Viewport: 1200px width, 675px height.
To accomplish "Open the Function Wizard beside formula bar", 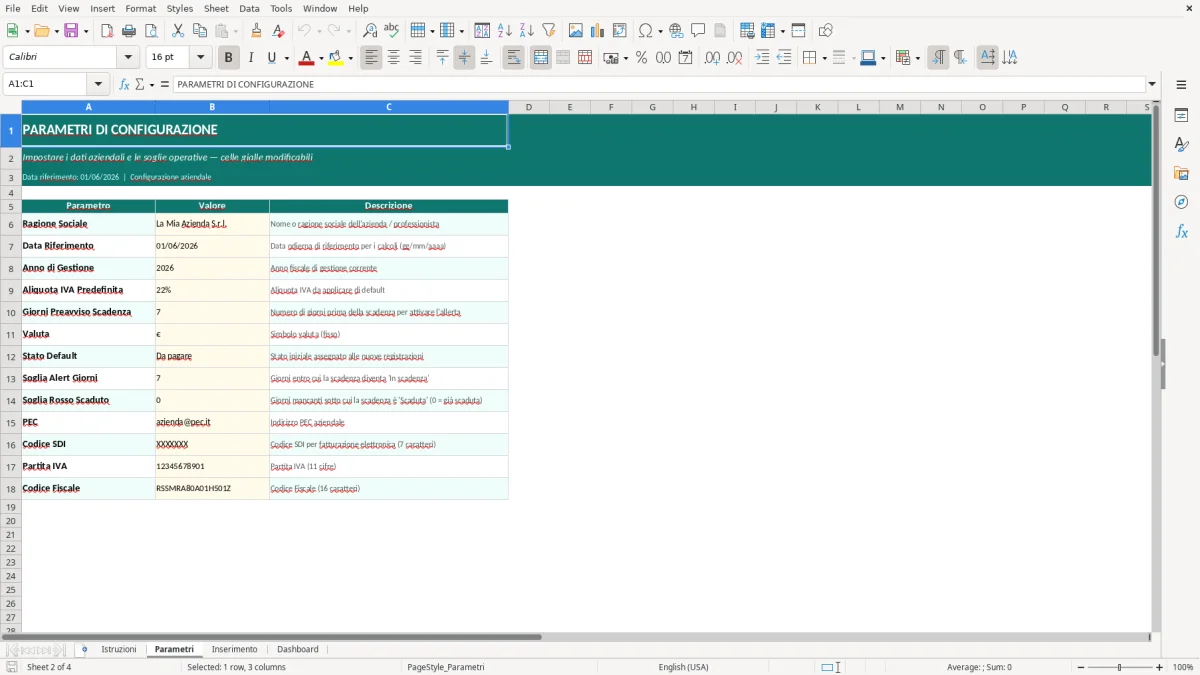I will (x=124, y=84).
